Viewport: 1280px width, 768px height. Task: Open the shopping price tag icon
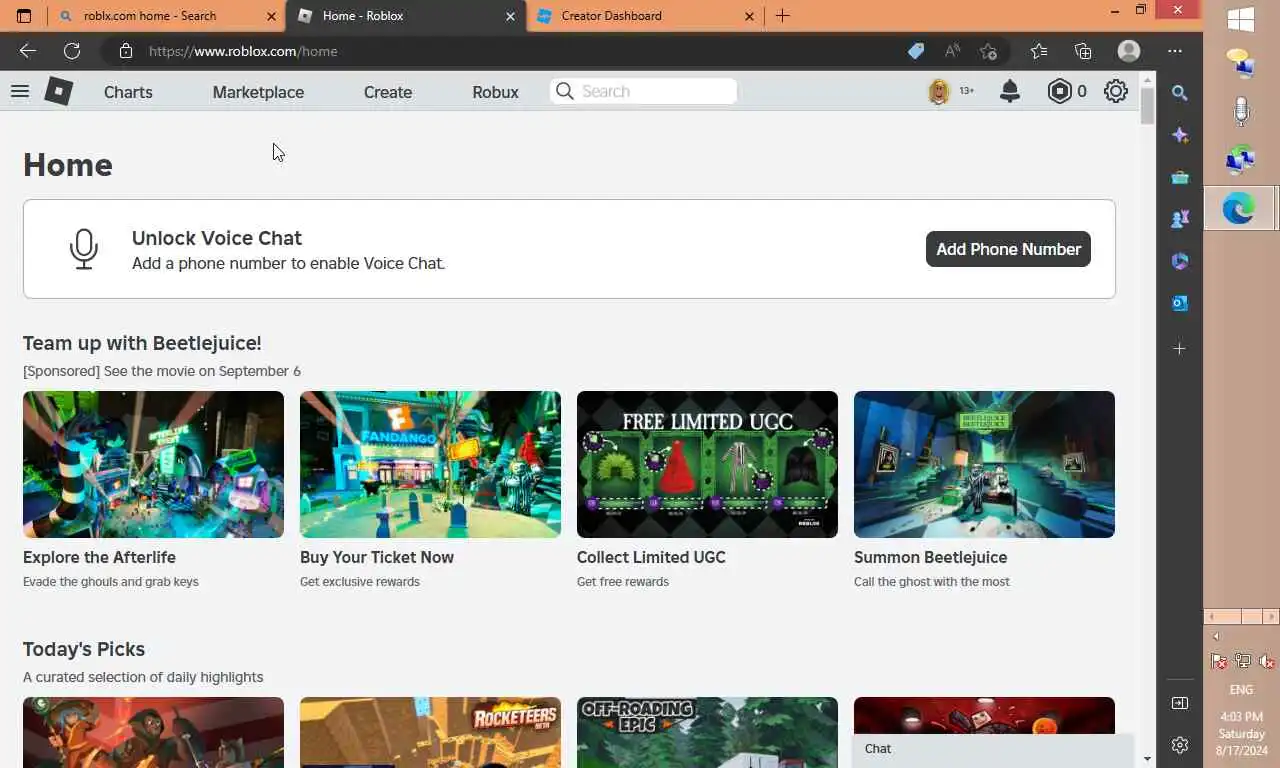916,51
